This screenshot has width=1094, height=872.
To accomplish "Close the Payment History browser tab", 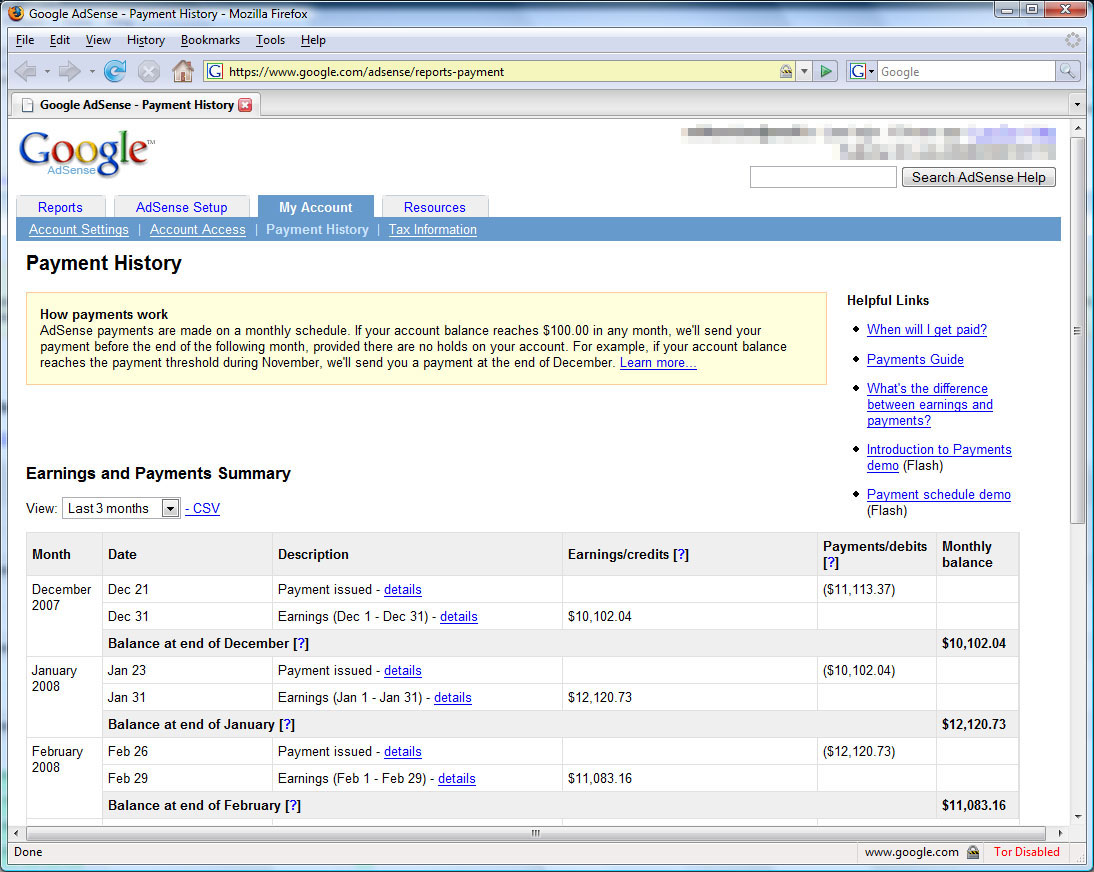I will tap(245, 105).
